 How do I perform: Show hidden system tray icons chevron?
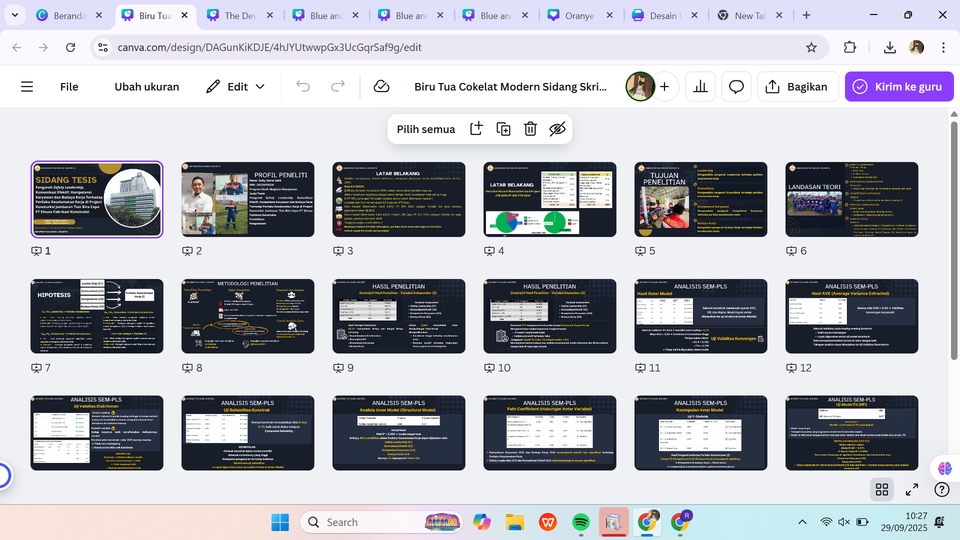802,522
